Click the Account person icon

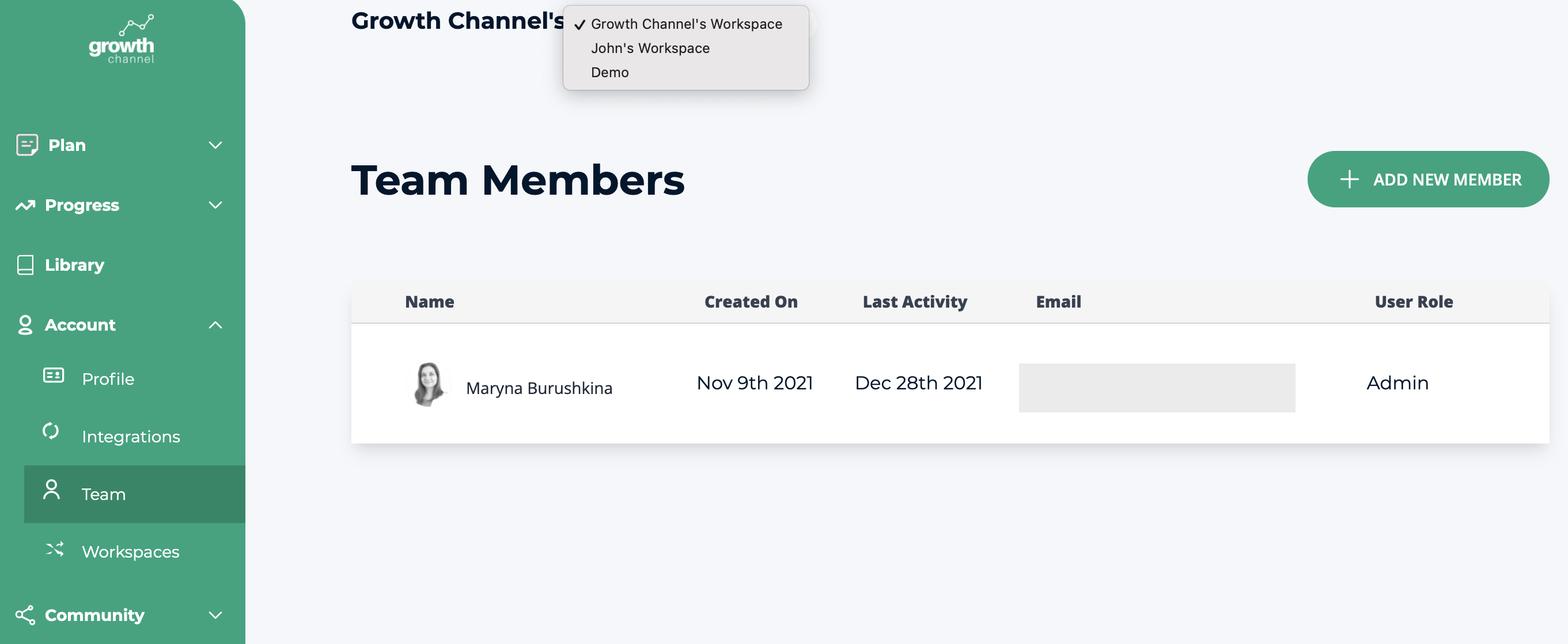25,325
